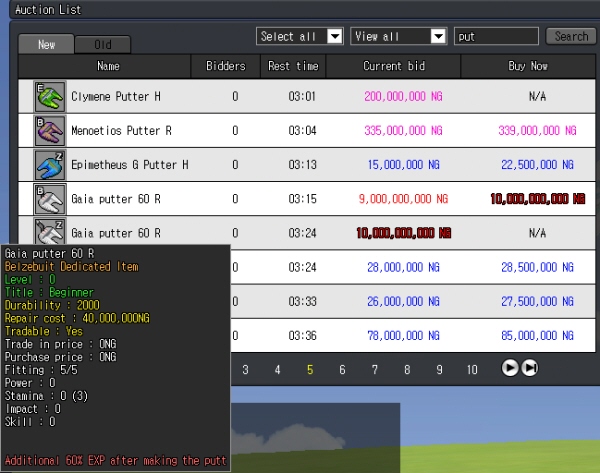This screenshot has height=473, width=600.
Task: Go to page 6
Action: (x=342, y=370)
